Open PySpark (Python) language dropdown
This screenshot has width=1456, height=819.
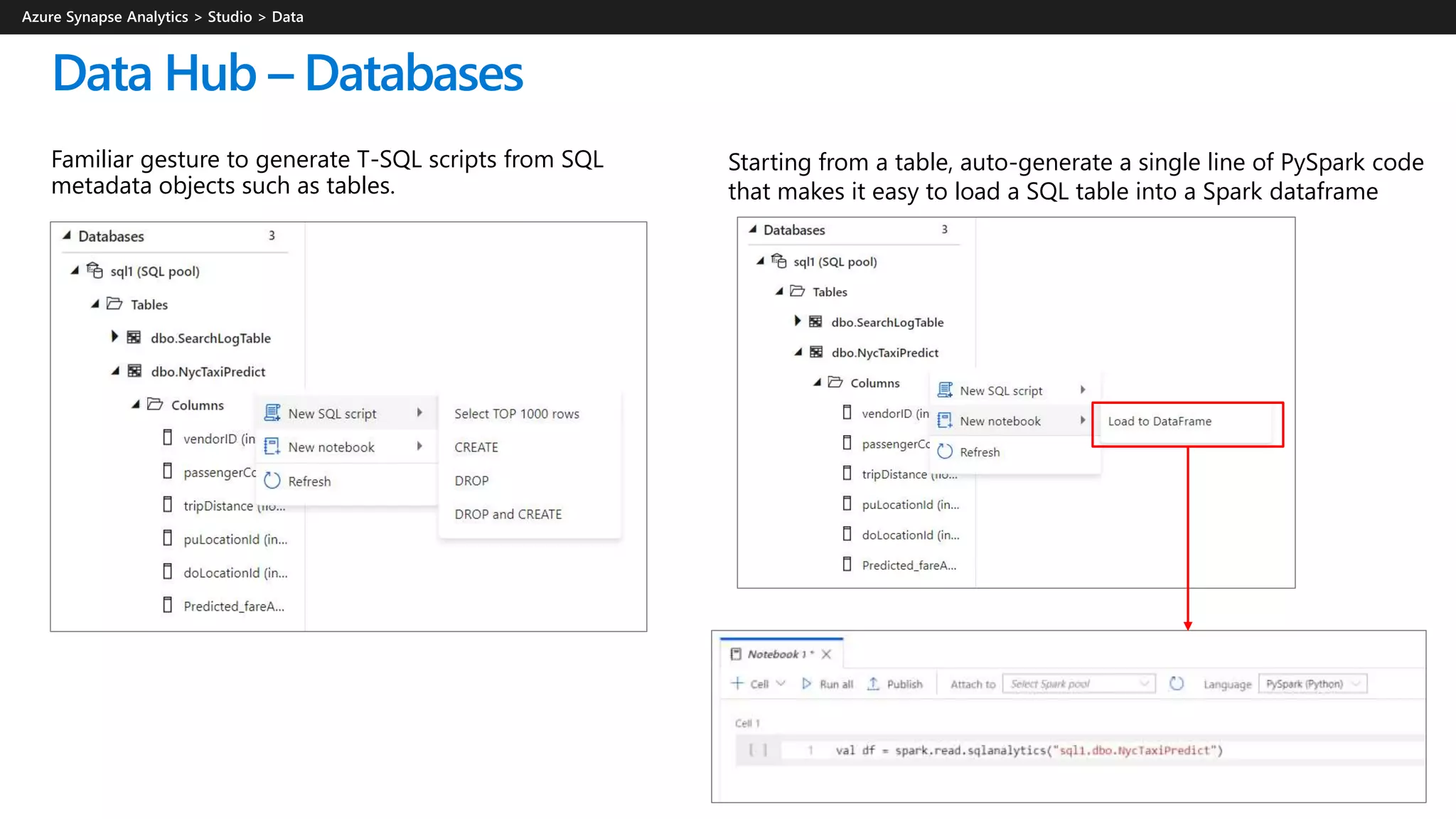click(x=1312, y=684)
